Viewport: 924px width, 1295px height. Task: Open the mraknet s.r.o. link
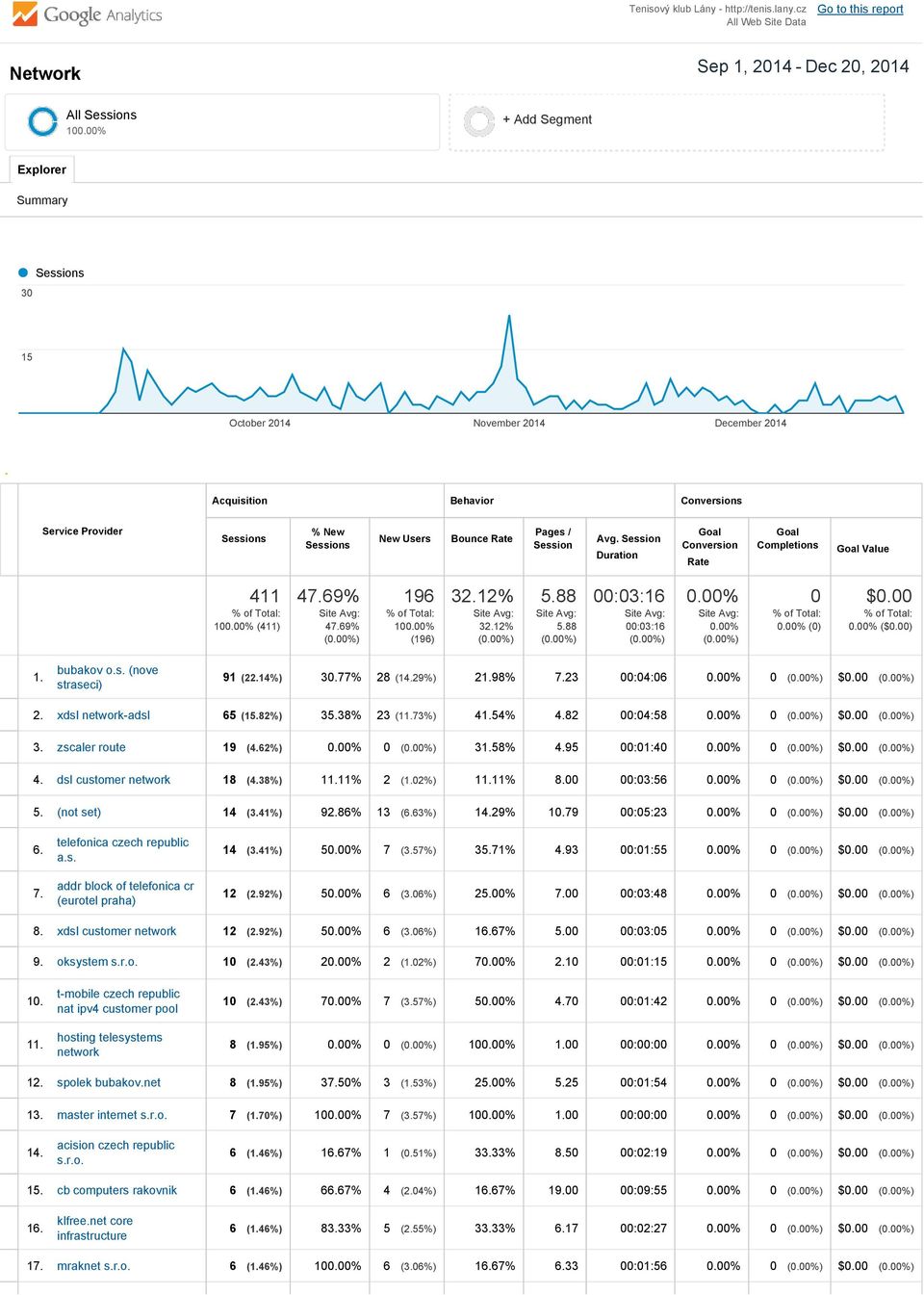tap(93, 1266)
